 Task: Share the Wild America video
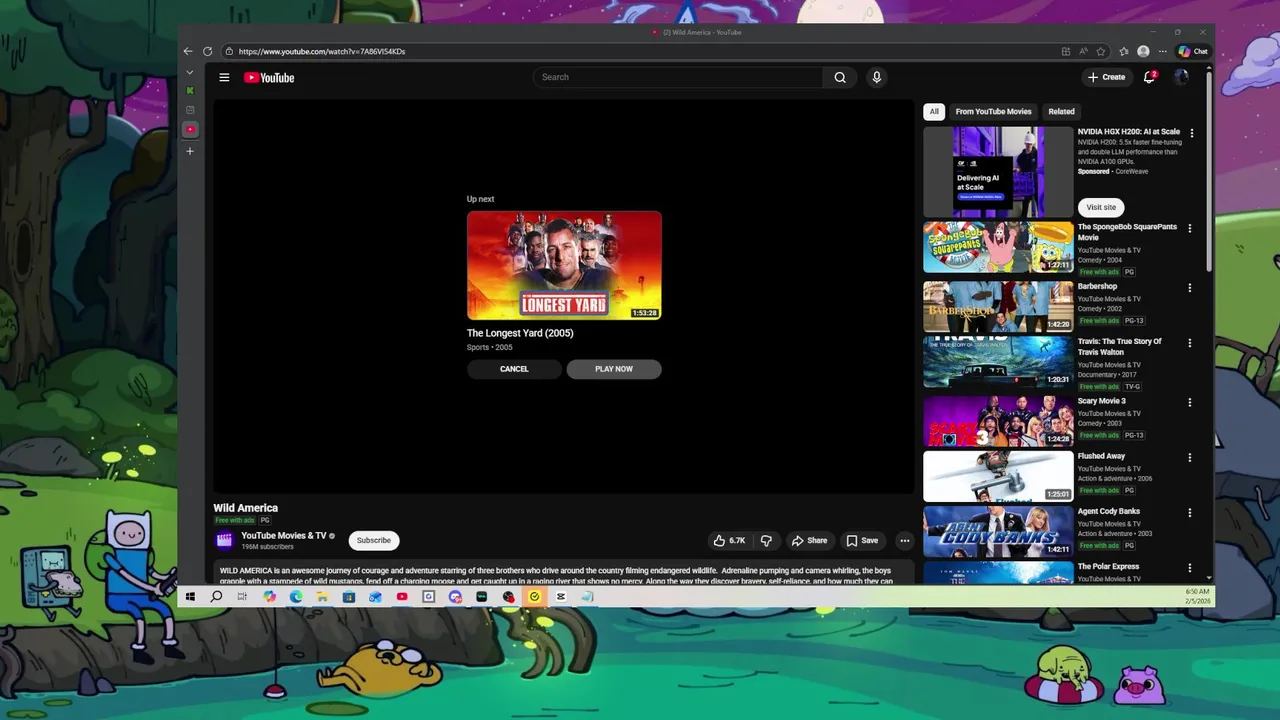(810, 540)
